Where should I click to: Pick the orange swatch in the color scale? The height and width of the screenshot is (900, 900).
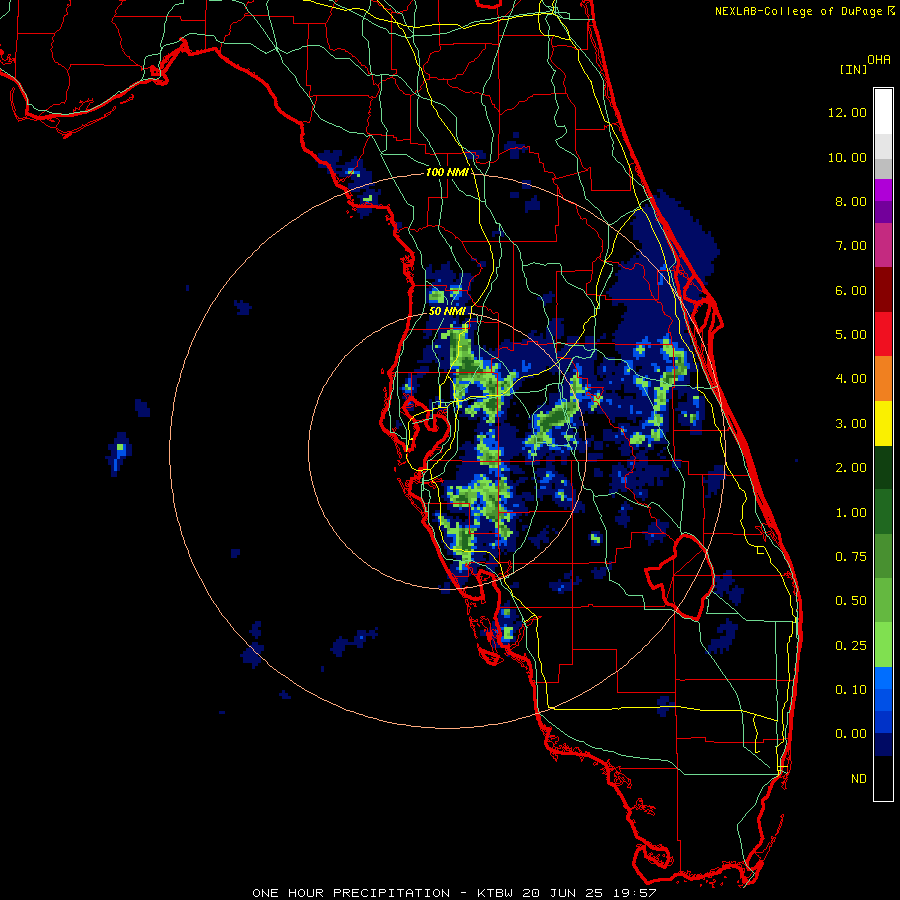coord(883,379)
